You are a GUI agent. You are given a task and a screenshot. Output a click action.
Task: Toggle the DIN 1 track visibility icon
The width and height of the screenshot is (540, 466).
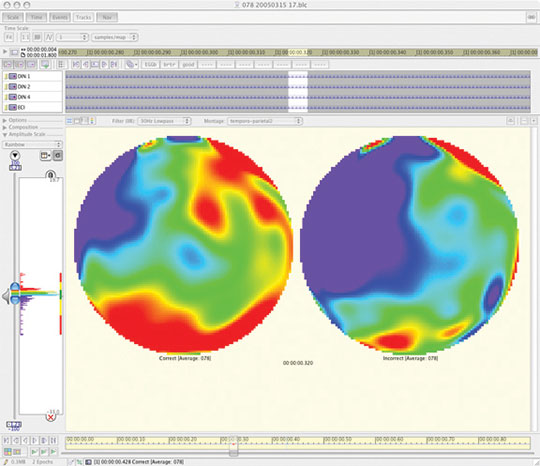(x=13, y=76)
